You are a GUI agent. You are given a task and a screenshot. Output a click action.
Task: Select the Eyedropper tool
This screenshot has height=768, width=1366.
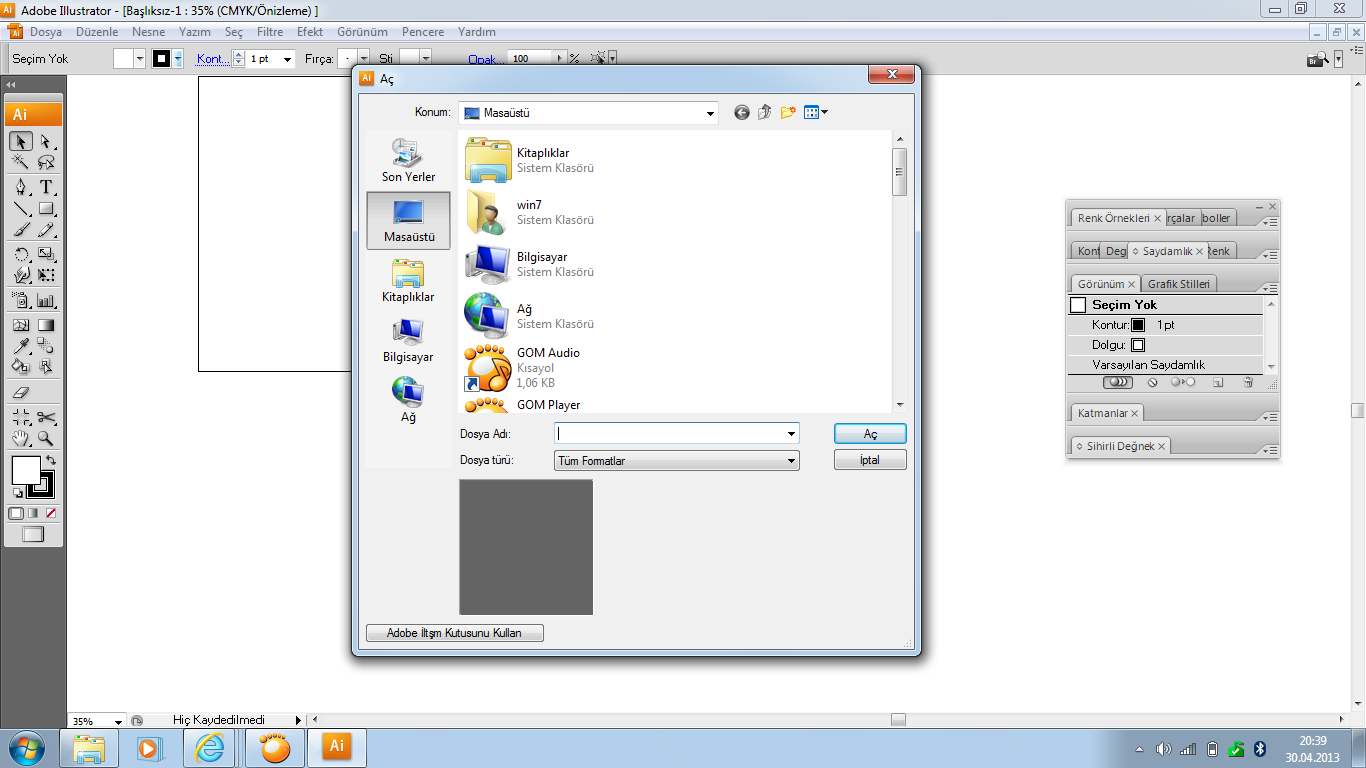pos(22,346)
